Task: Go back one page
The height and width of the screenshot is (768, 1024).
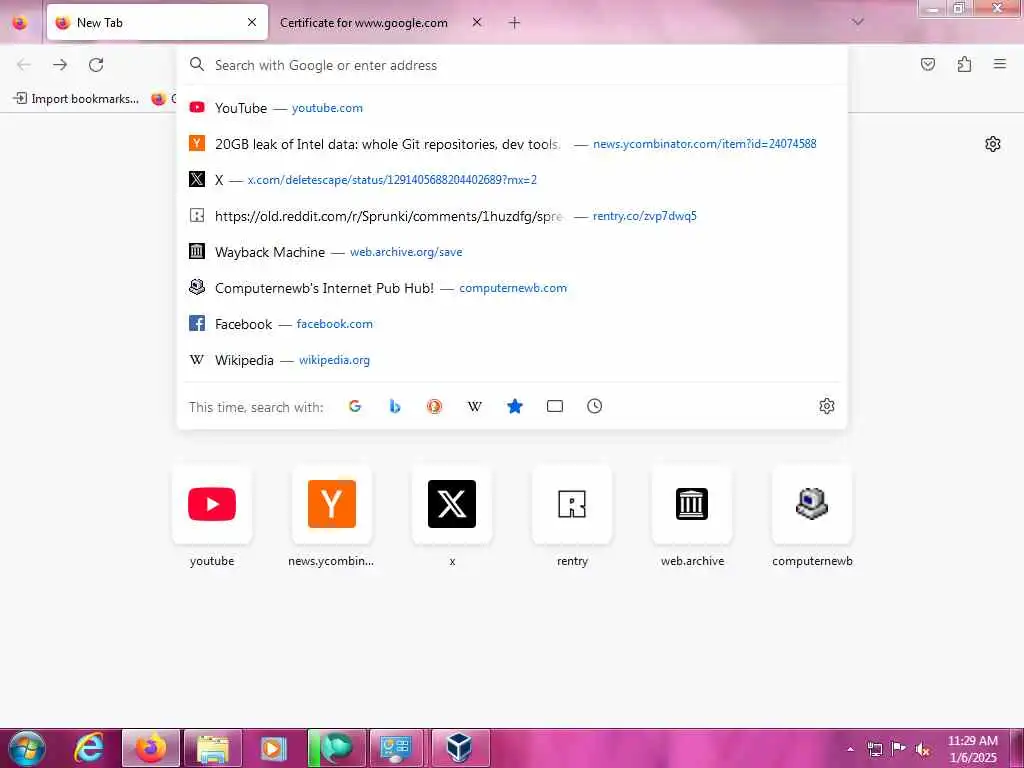Action: [x=24, y=65]
